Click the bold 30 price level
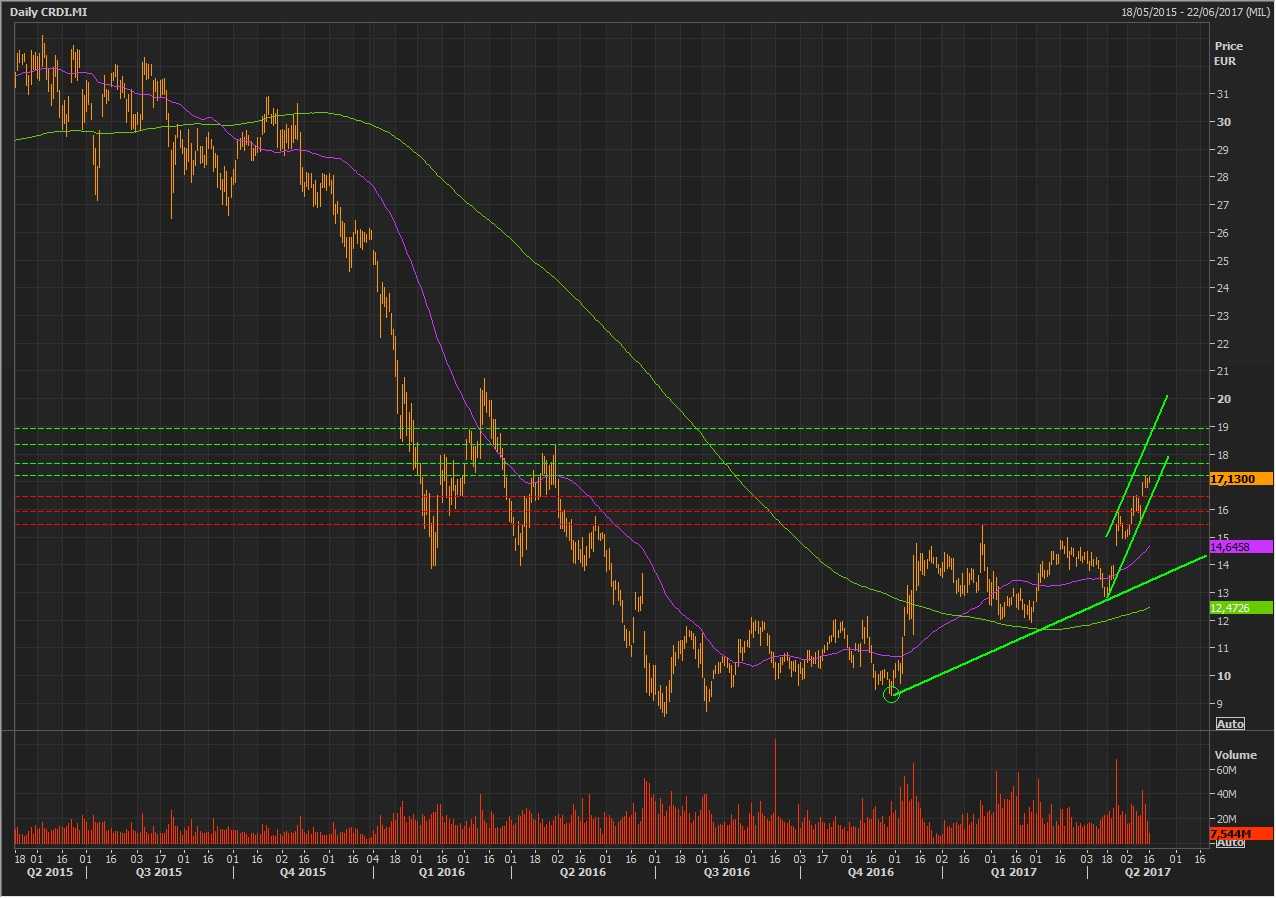Viewport: 1276px width, 898px height. (1223, 122)
